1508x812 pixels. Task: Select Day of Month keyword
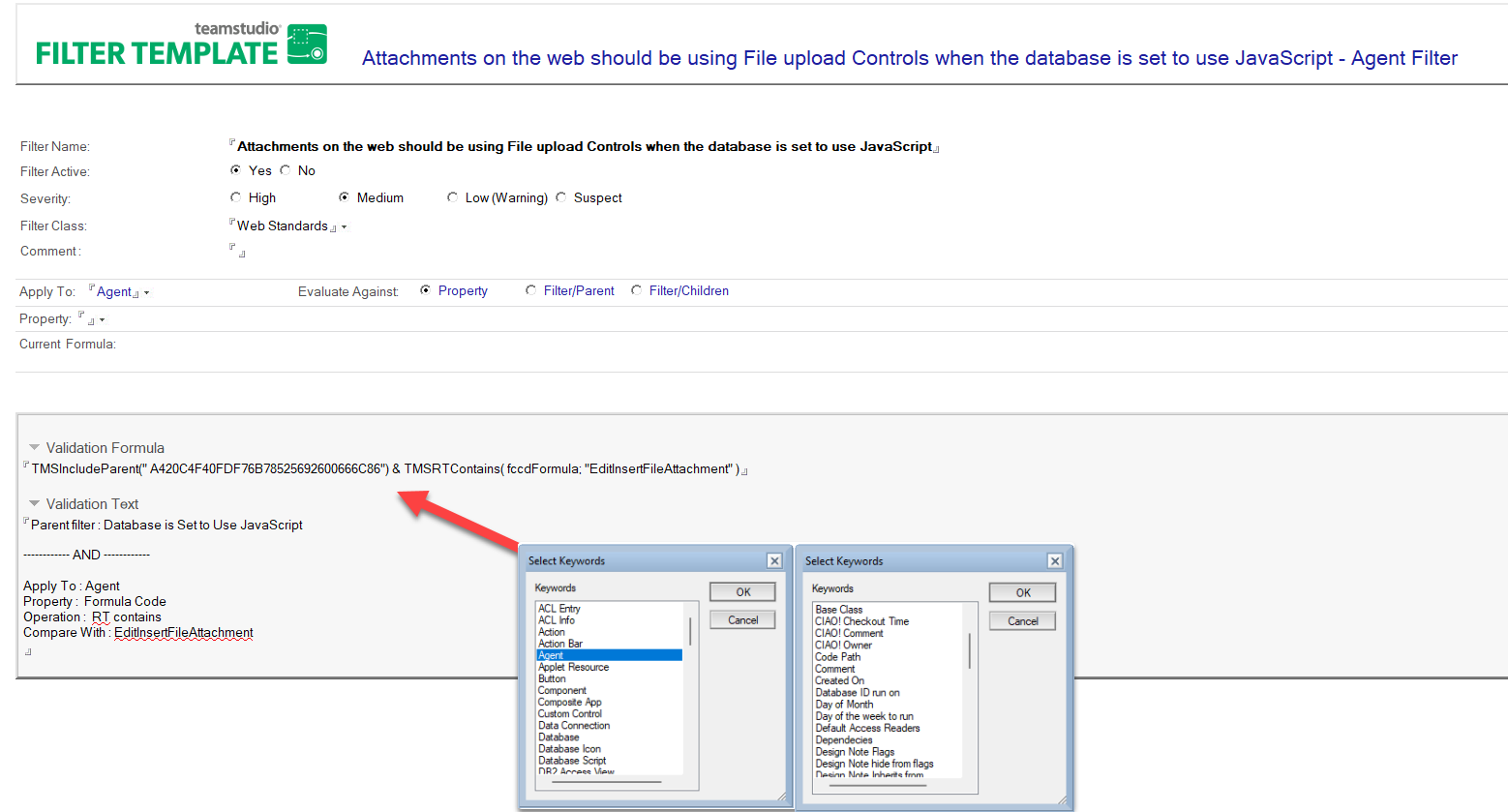click(844, 705)
